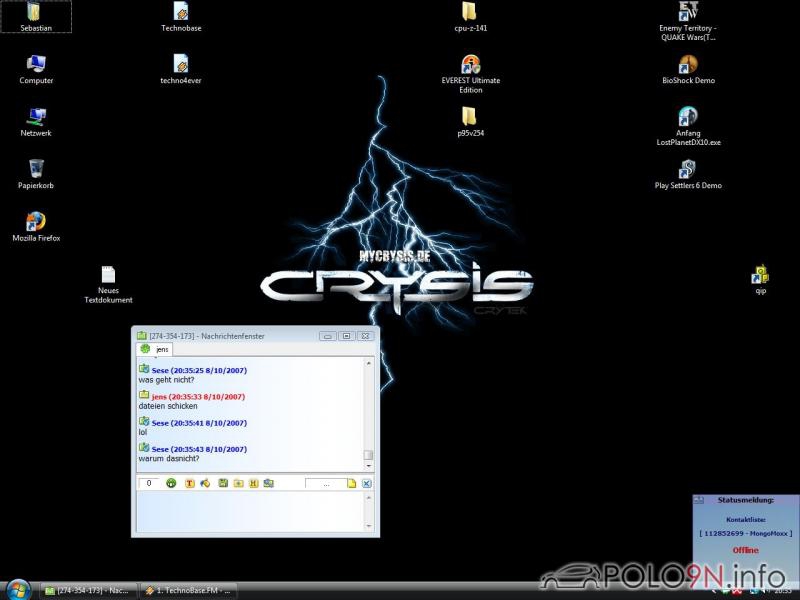Click the 112852699 - MongoMoxx contact entry

(745, 533)
